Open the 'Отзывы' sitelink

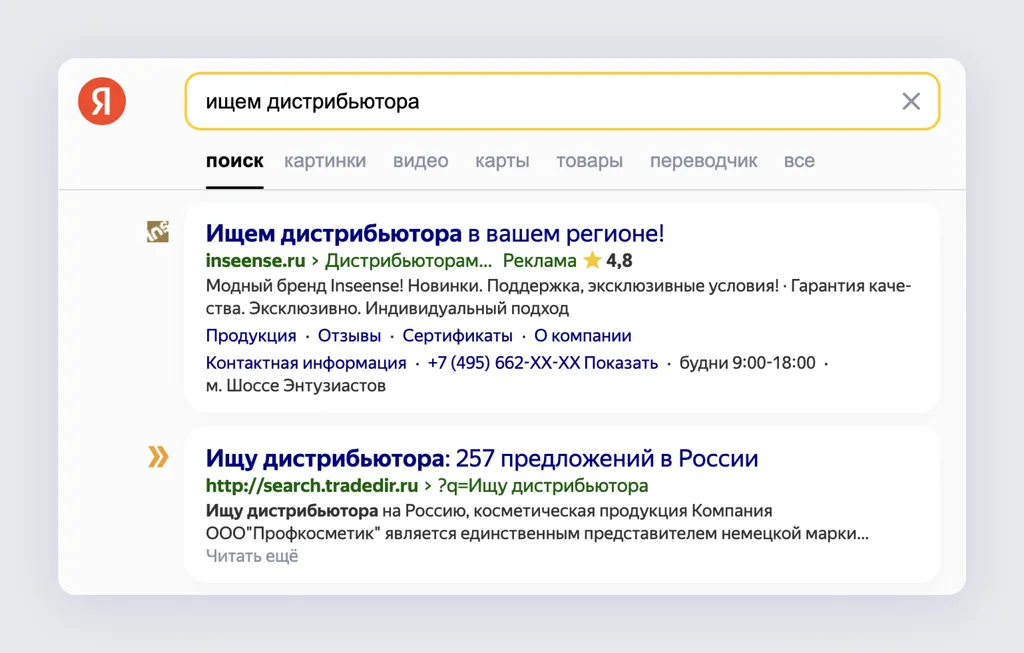(x=349, y=336)
